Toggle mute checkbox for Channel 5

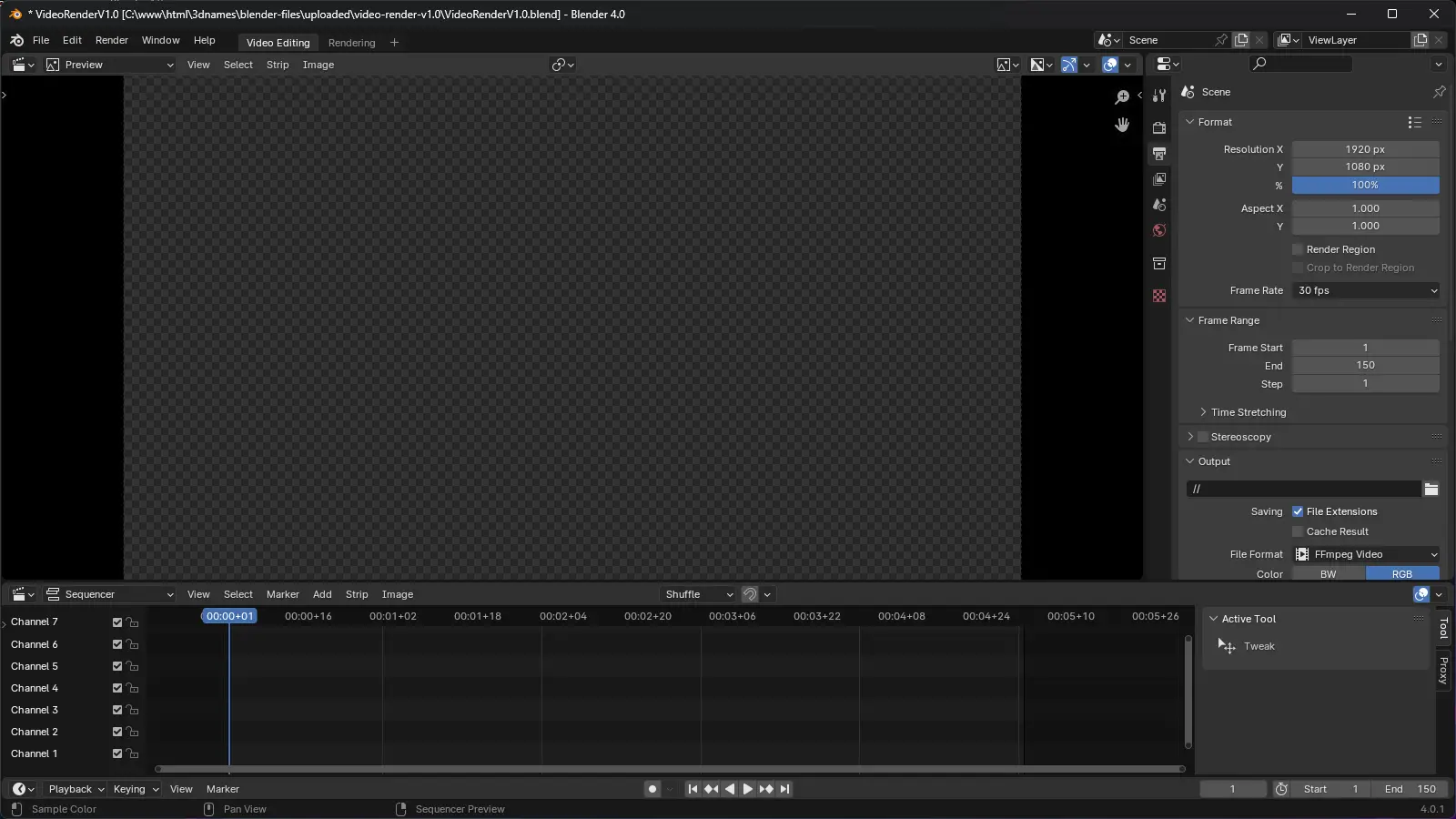(x=117, y=666)
